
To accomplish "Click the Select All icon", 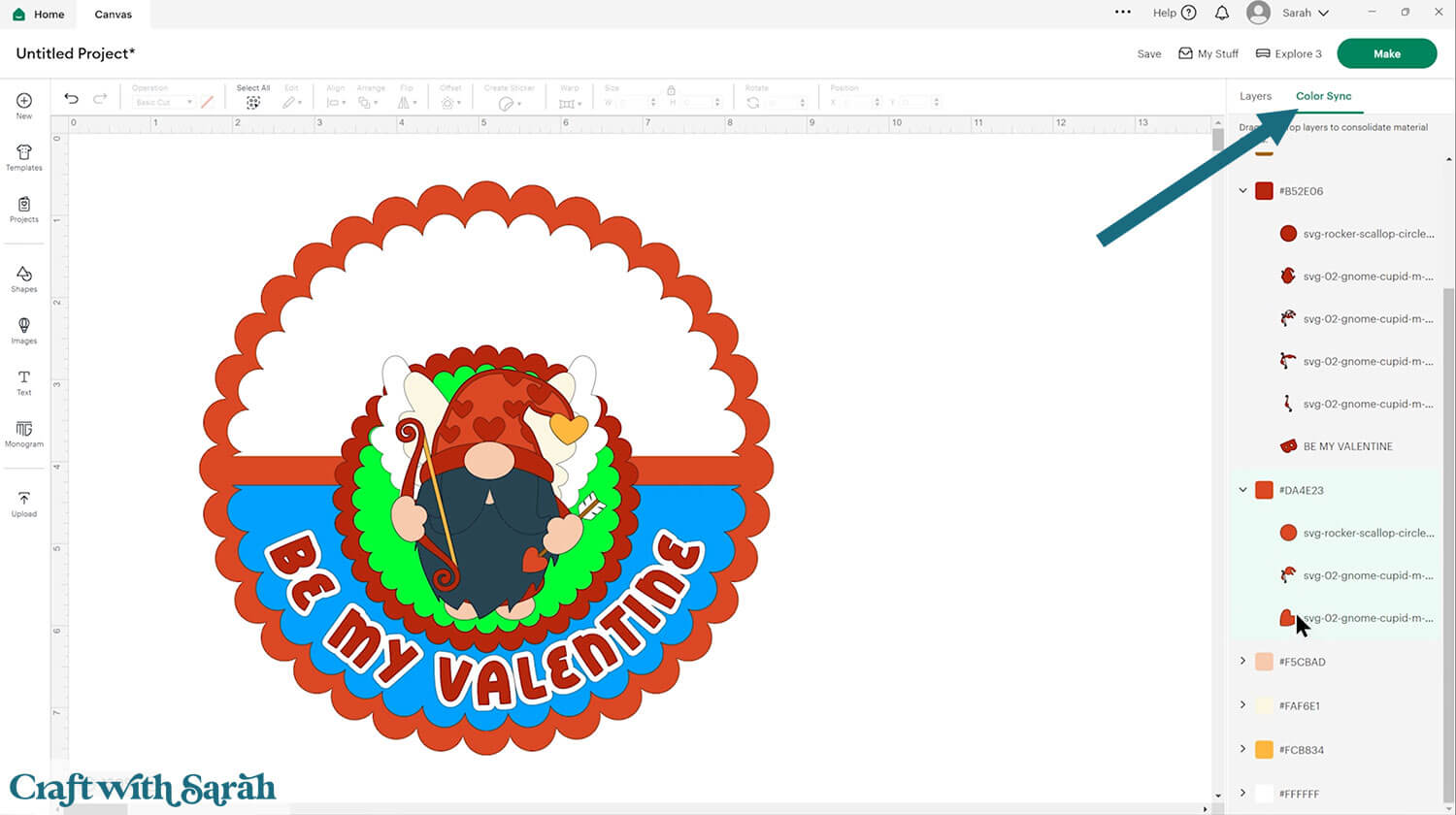I will click(x=253, y=102).
